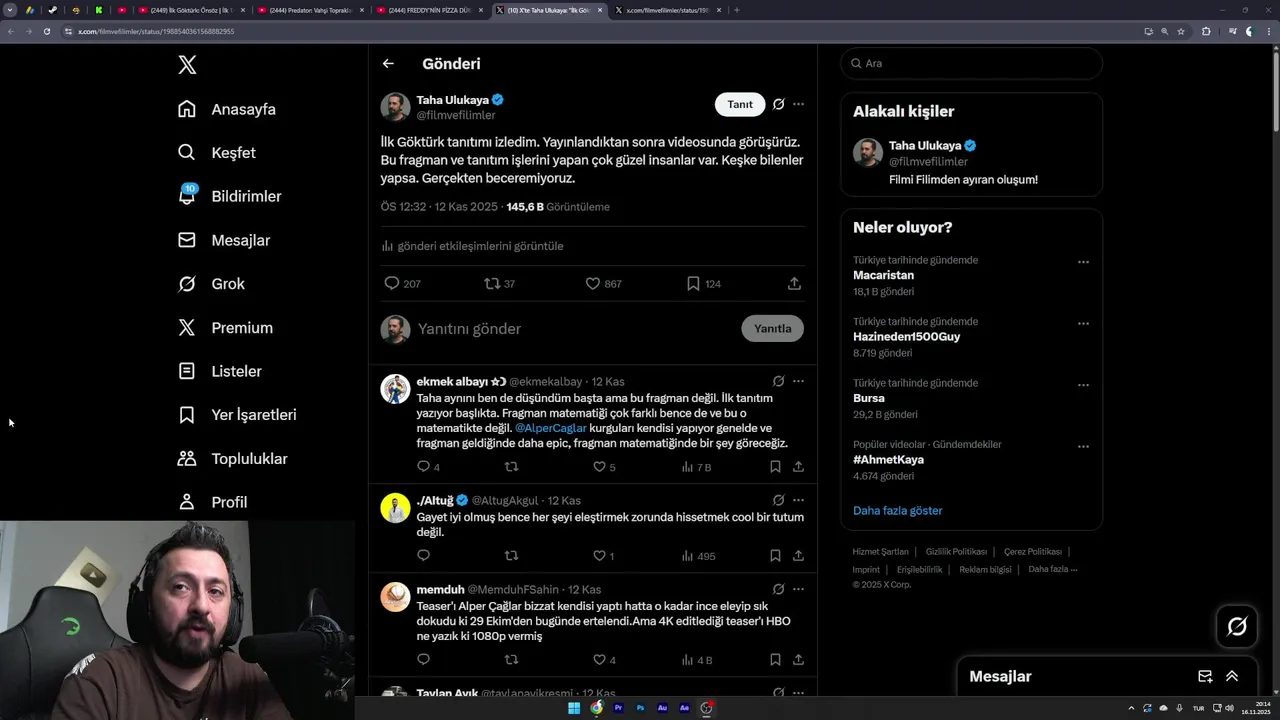This screenshot has width=1280, height=720.
Task: Bookmark memduh's comment
Action: point(775,660)
